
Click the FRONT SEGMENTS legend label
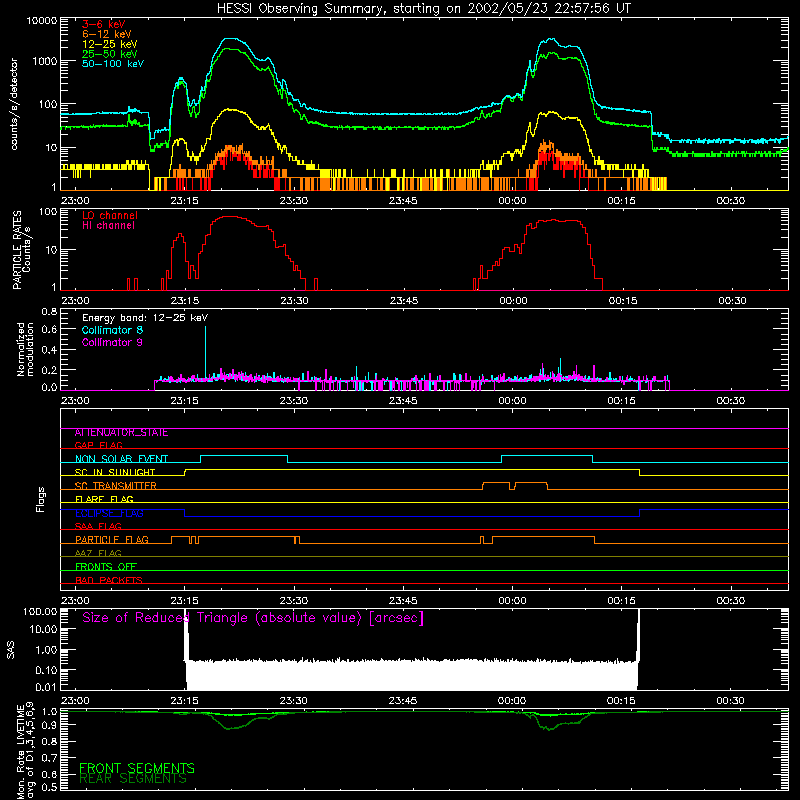tap(137, 768)
